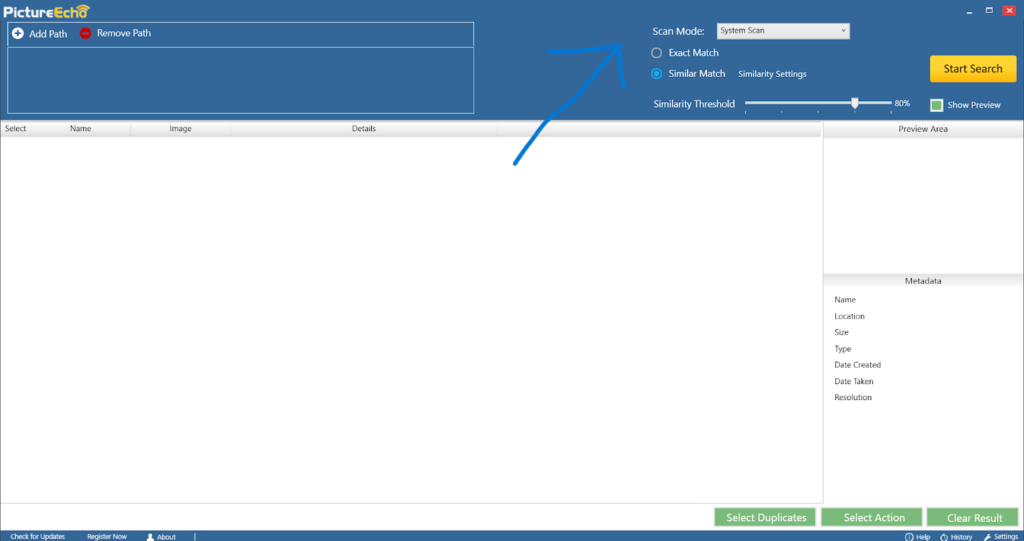Image resolution: width=1024 pixels, height=541 pixels.
Task: Open the About person icon
Action: tap(151, 536)
